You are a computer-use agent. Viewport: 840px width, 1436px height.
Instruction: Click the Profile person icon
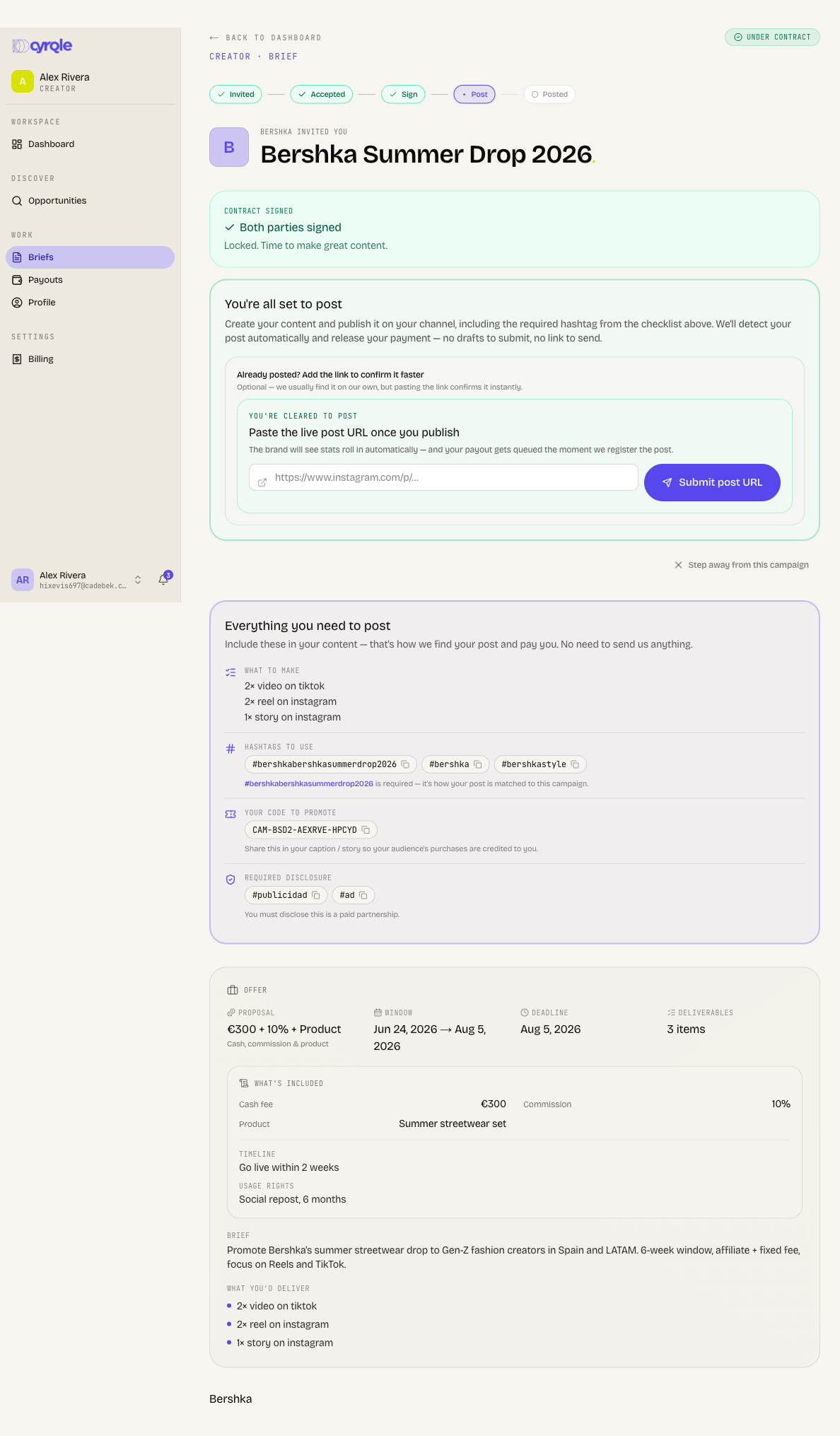click(x=17, y=303)
